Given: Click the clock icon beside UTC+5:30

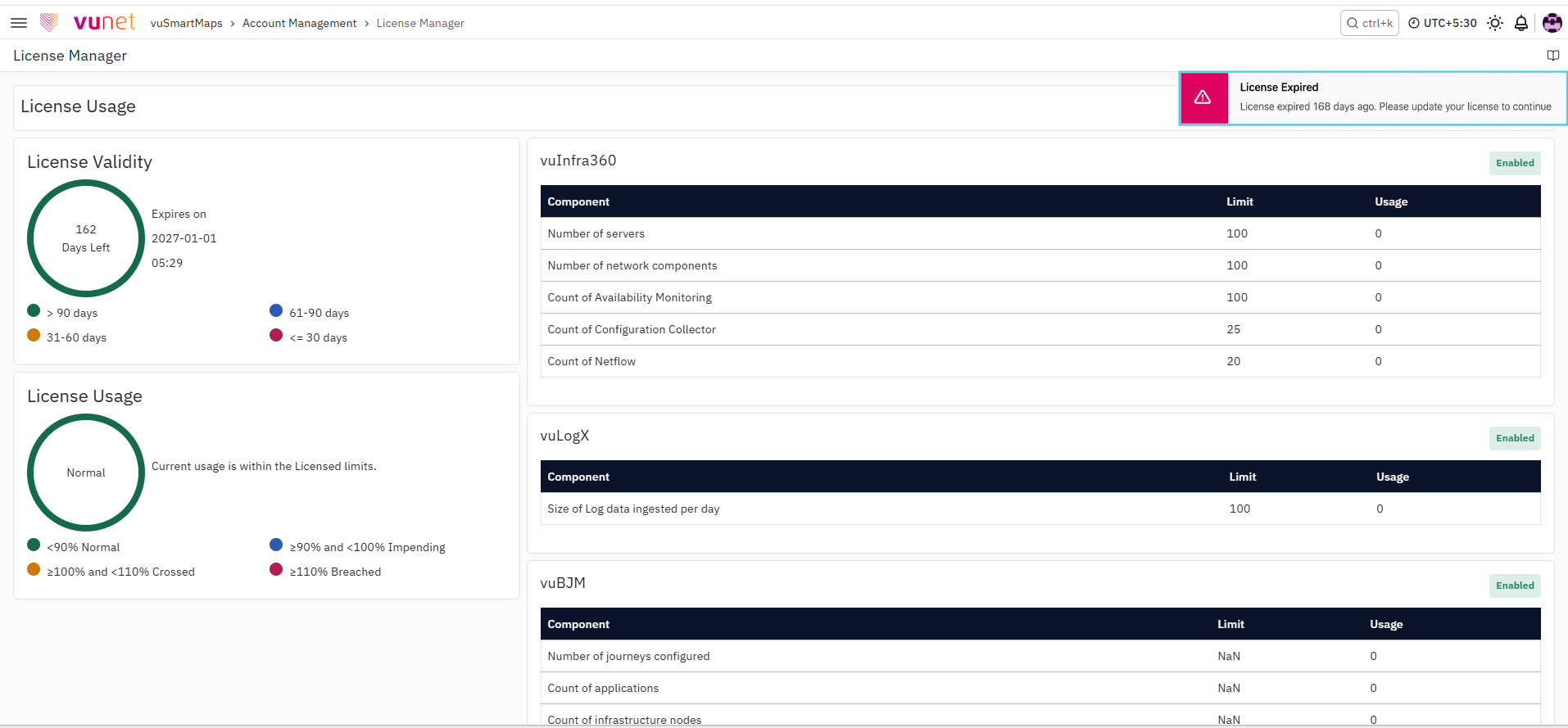Looking at the screenshot, I should pos(1414,23).
